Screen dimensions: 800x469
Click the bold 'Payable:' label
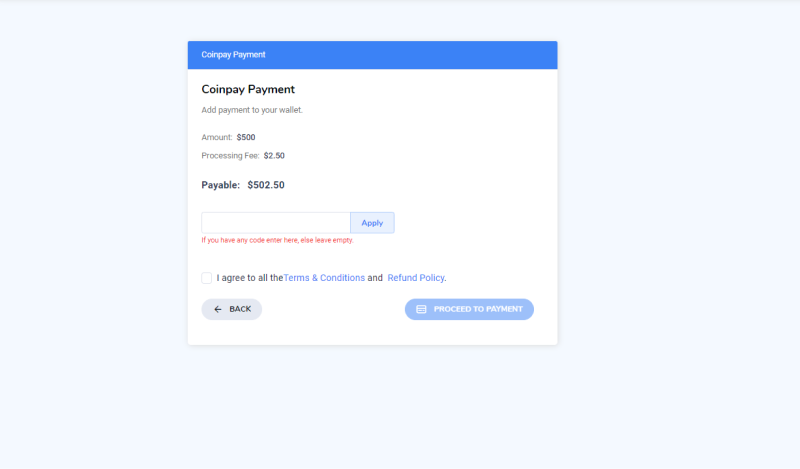coord(220,185)
